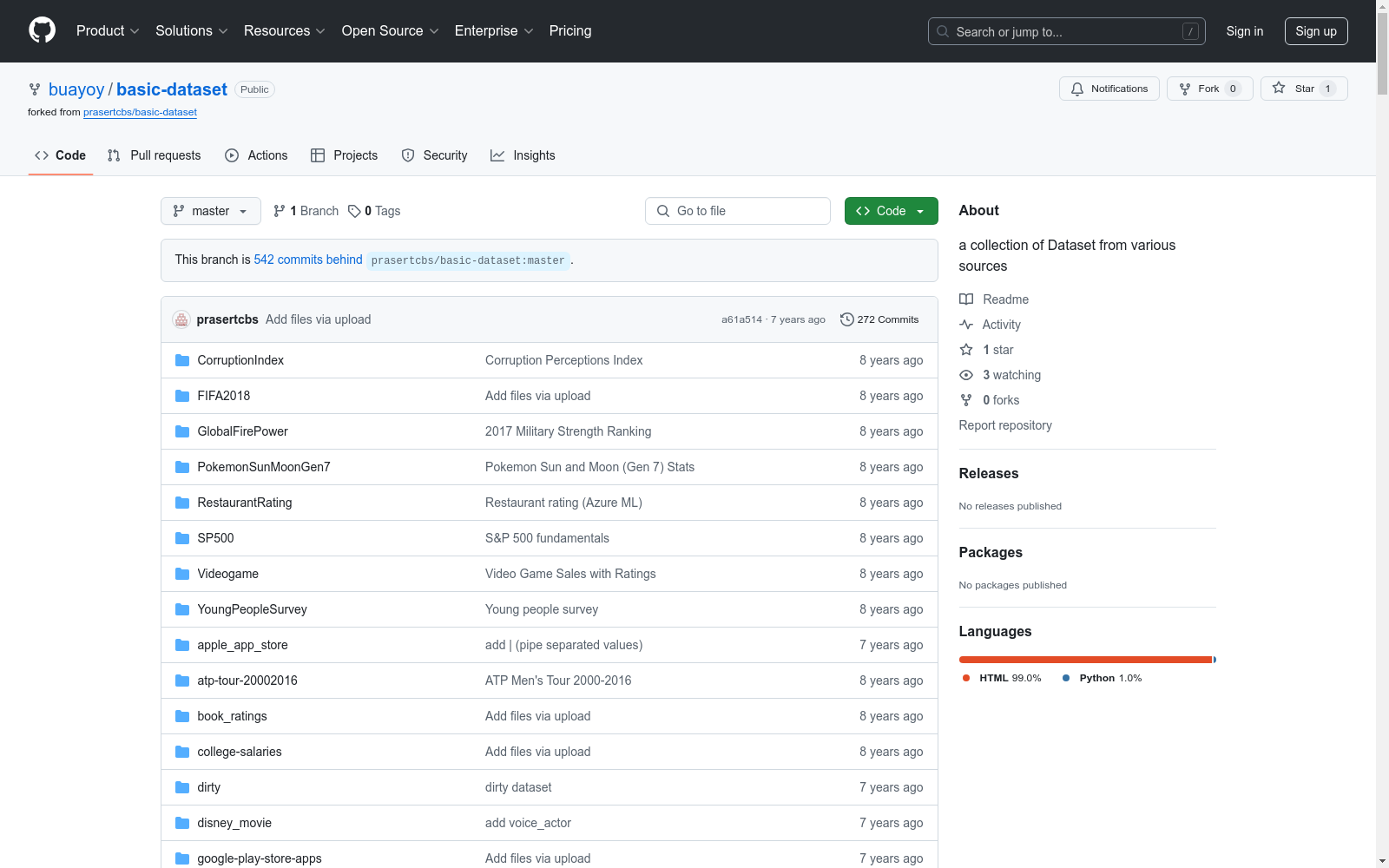Switch to the Security tab
Screen dimensions: 1389x868
[x=434, y=155]
